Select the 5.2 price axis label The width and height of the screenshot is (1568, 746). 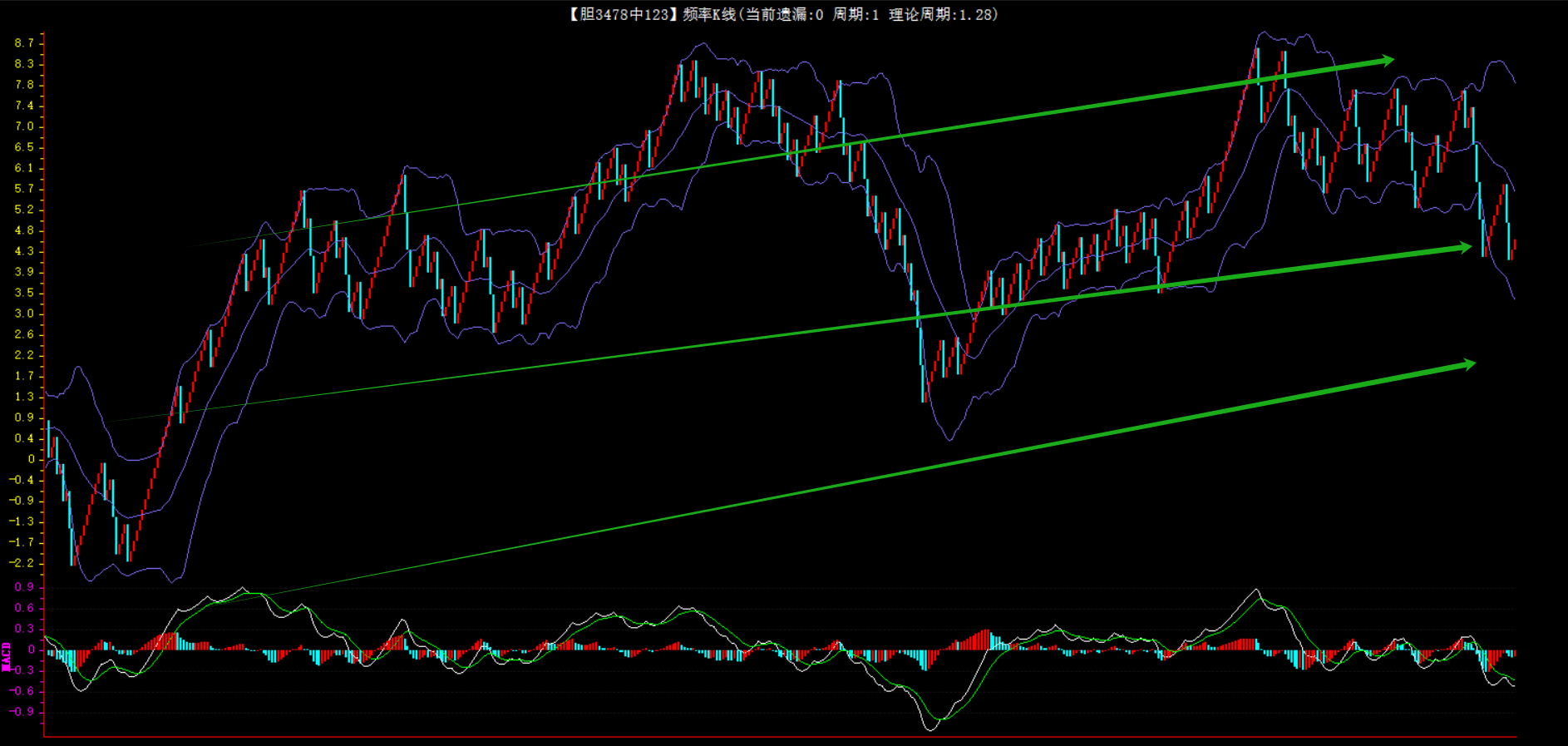[24, 210]
